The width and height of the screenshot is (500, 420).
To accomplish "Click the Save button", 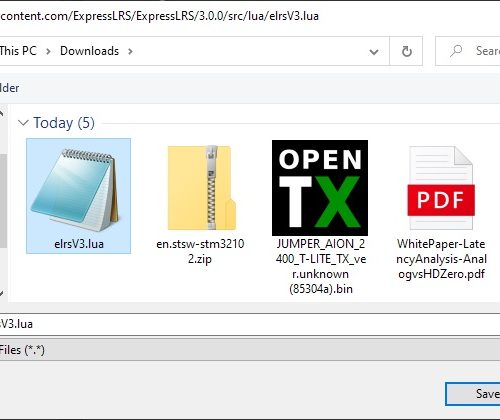I will coord(473,394).
